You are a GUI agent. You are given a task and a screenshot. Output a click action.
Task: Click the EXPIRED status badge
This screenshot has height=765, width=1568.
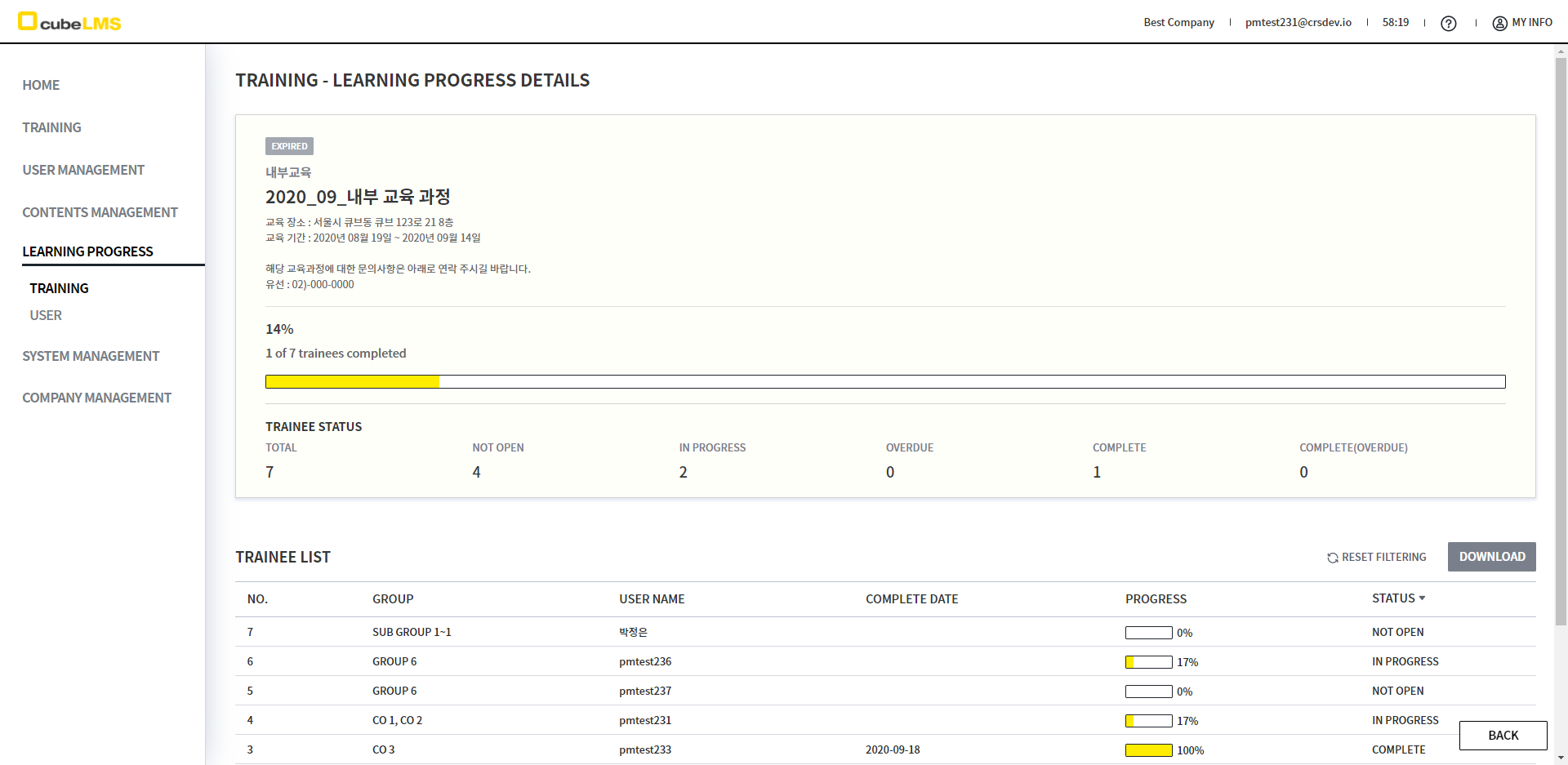point(289,146)
